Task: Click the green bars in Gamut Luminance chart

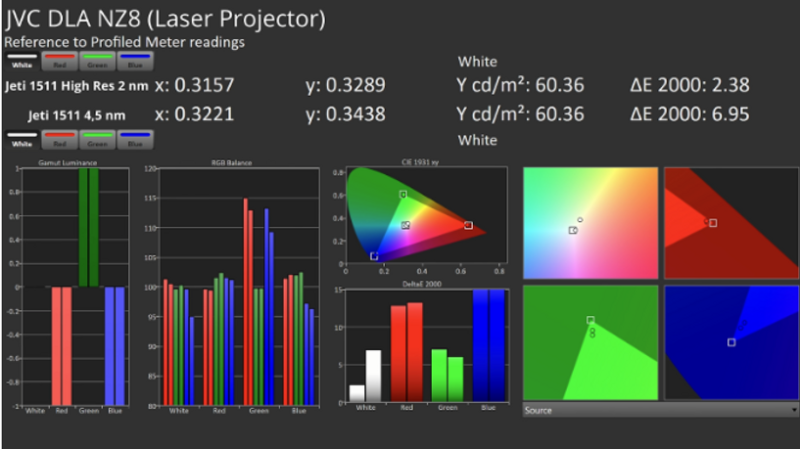Action: click(x=89, y=228)
